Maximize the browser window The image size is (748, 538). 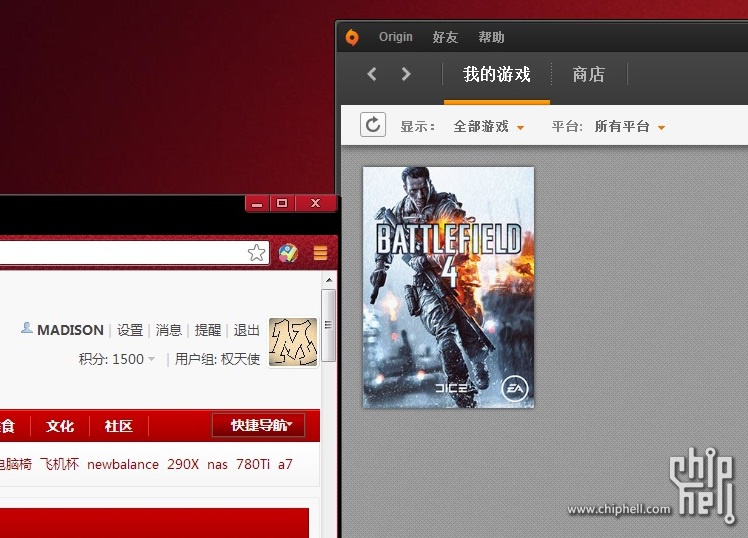click(x=282, y=204)
